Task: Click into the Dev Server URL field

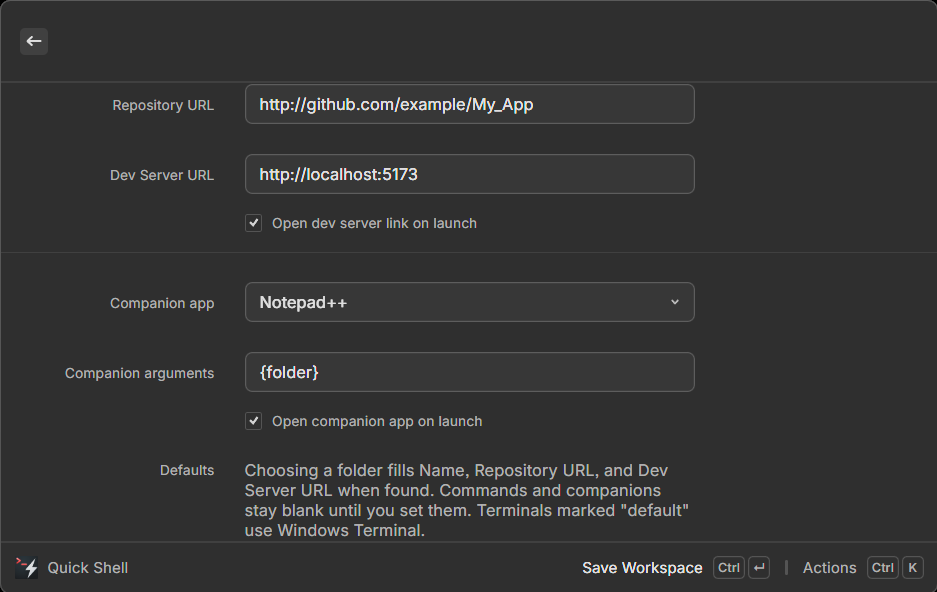Action: tap(470, 174)
